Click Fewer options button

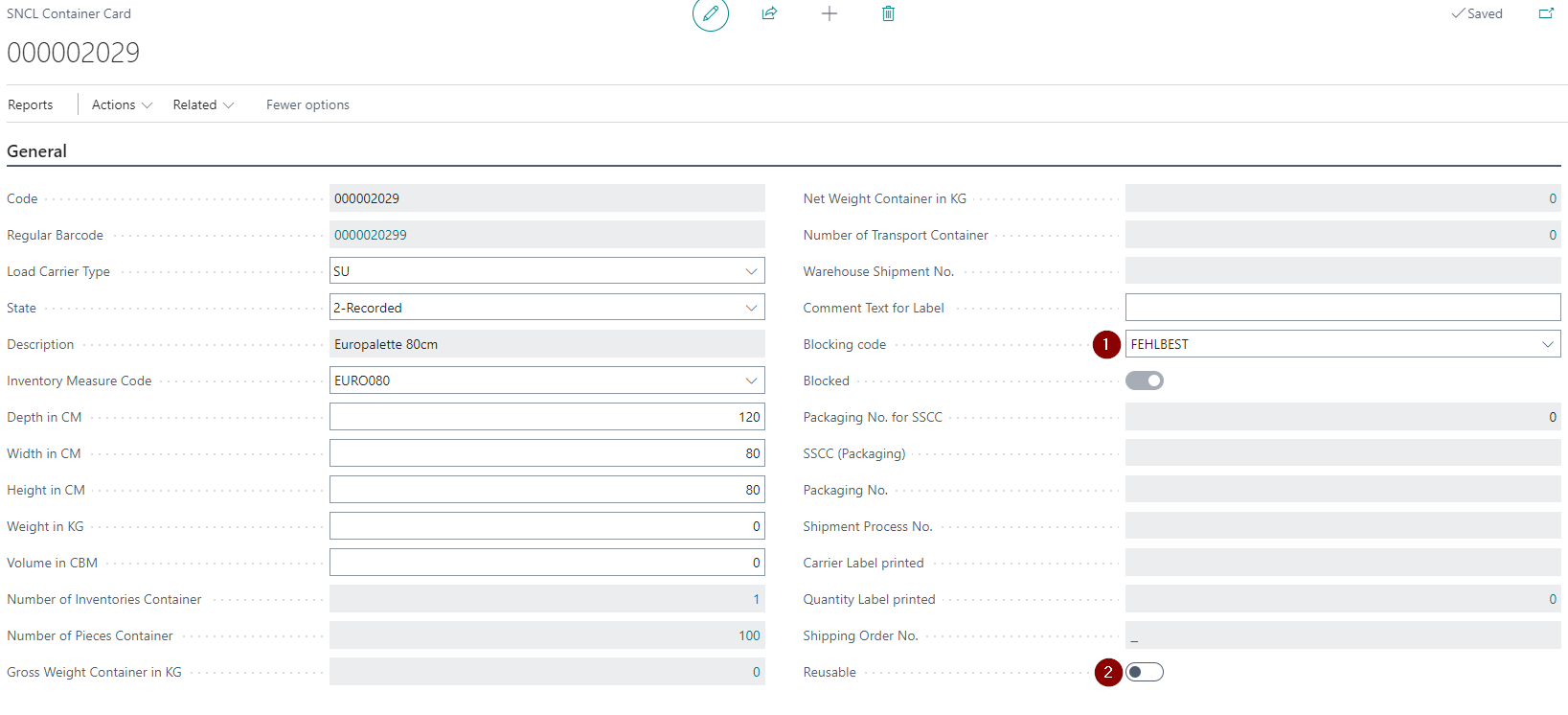[307, 104]
